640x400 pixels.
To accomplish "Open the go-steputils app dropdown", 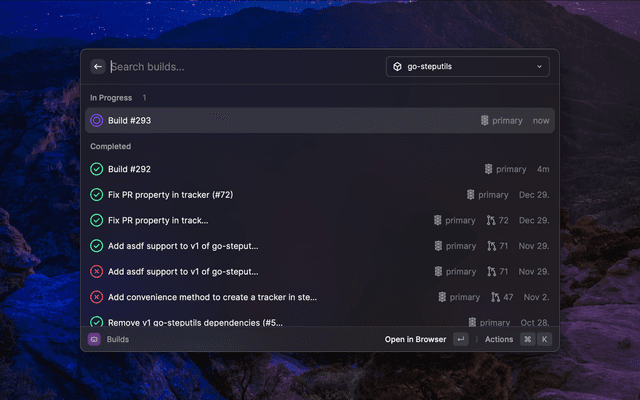I will (467, 67).
